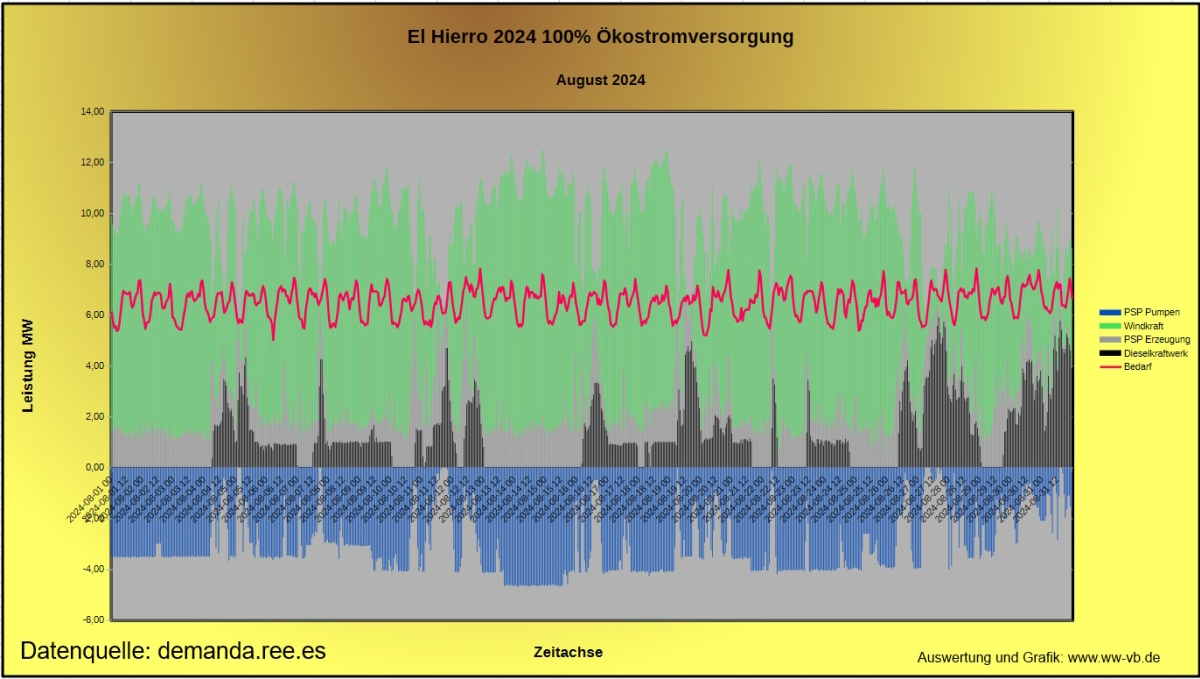Click the green Windkraft legend swatch
The image size is (1200, 679).
(x=1110, y=326)
